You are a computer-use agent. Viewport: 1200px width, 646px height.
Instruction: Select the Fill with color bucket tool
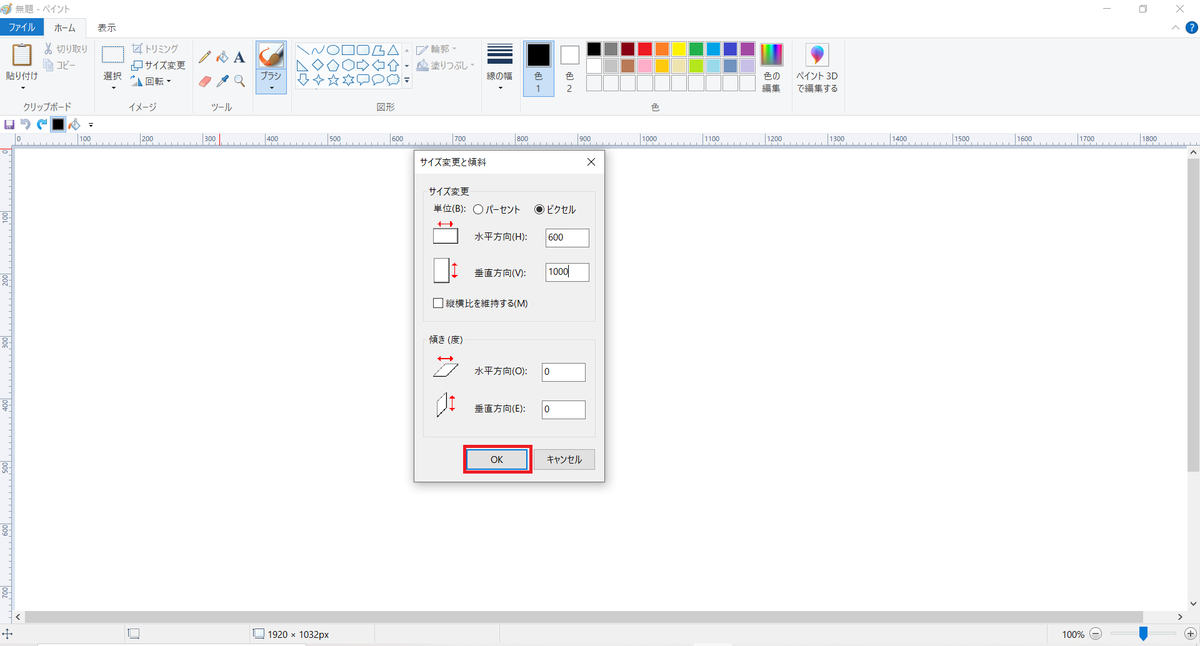coord(223,57)
